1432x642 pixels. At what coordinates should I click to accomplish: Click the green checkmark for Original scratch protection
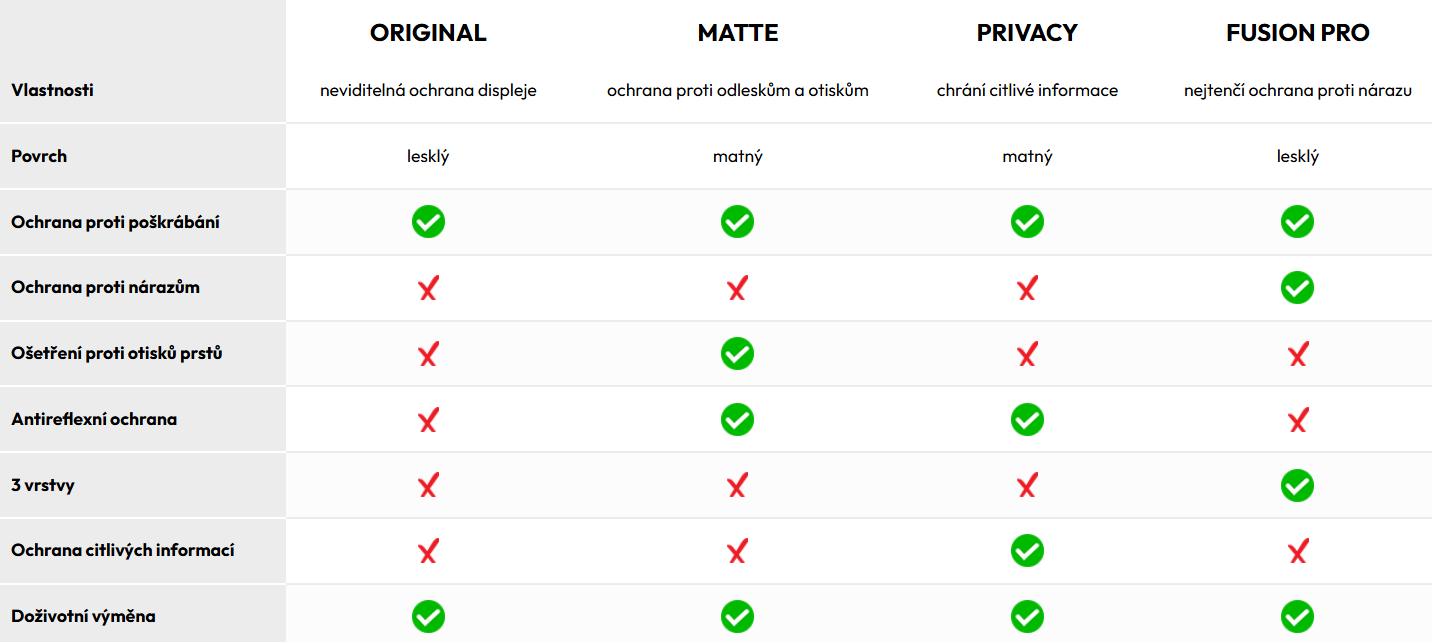point(428,222)
